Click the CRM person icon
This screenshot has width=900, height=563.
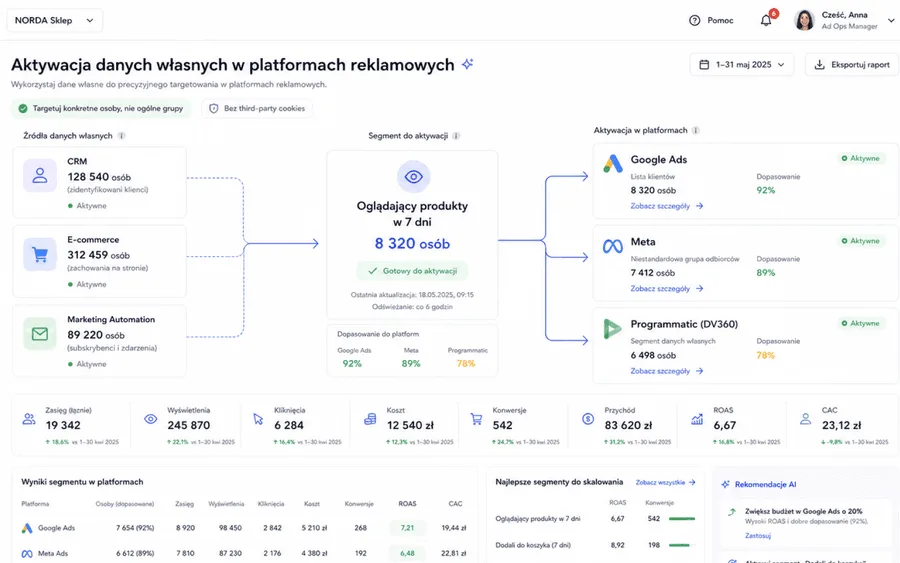pos(40,175)
